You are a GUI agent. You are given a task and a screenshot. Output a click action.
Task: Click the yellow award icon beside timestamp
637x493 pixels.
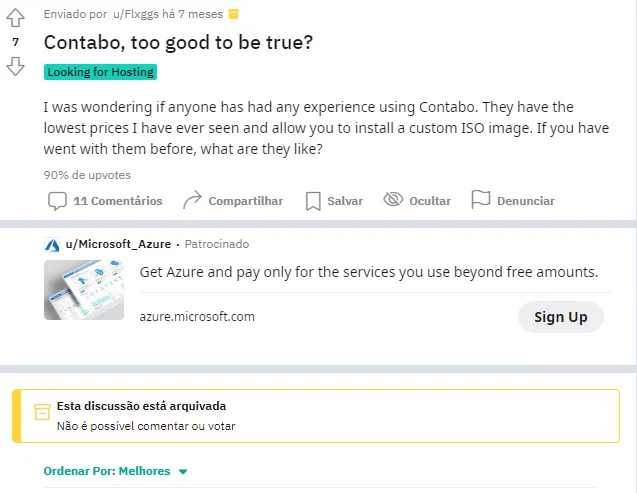coord(233,14)
